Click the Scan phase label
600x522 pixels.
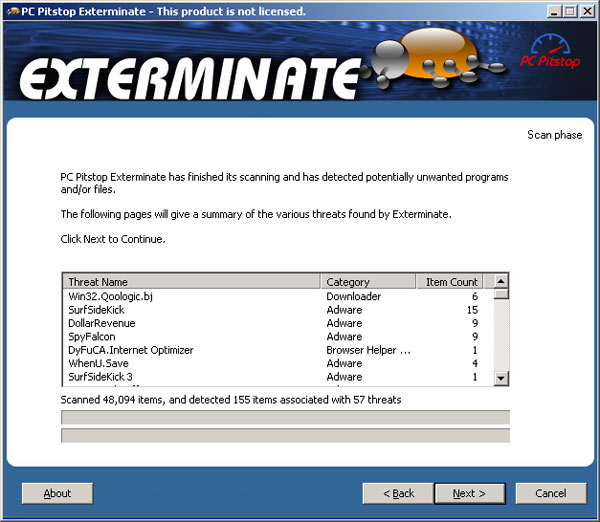(554, 135)
